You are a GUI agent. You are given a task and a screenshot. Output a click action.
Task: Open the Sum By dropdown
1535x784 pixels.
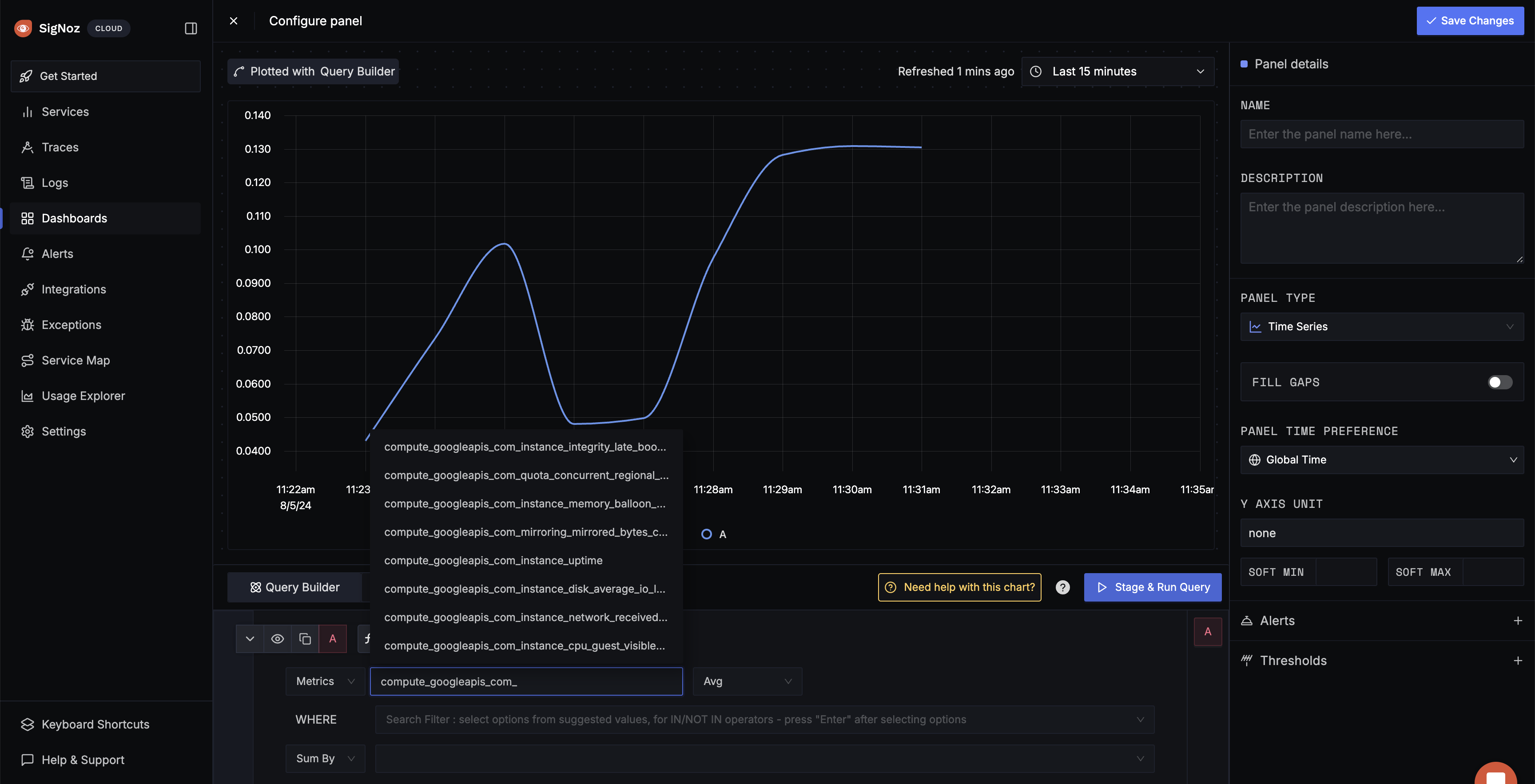tap(325, 758)
